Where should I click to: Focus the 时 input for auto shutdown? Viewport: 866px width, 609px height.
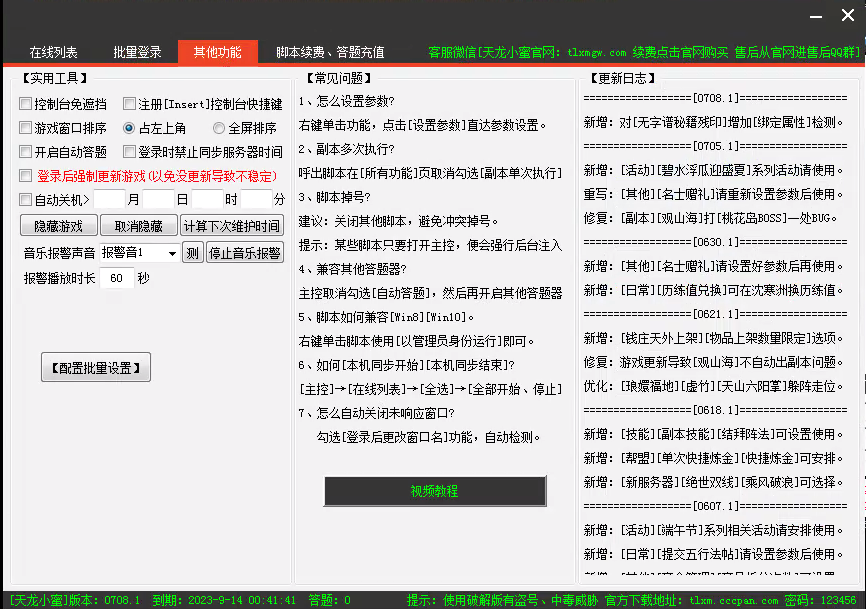coord(207,199)
